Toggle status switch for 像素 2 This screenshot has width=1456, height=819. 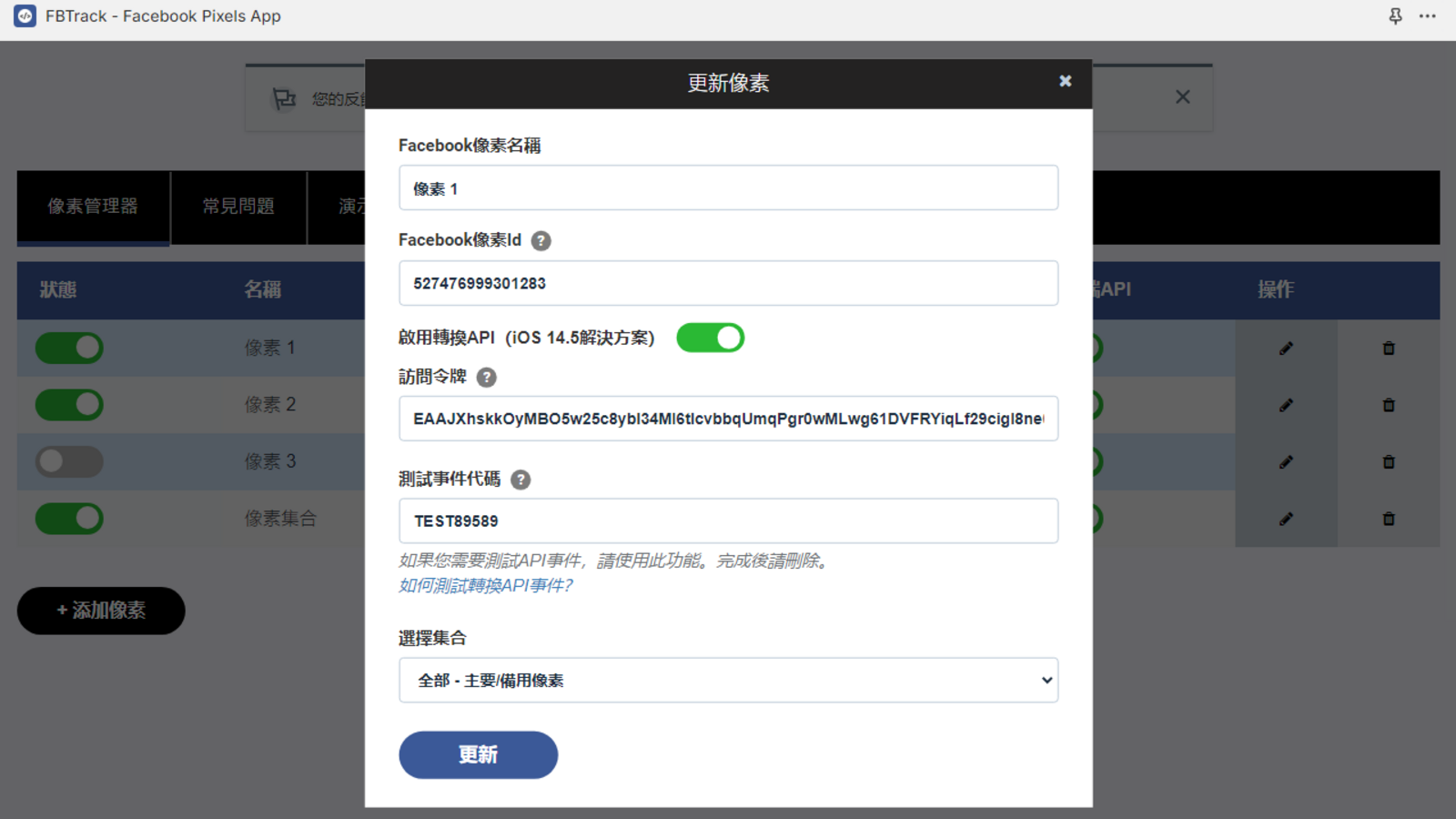[69, 405]
